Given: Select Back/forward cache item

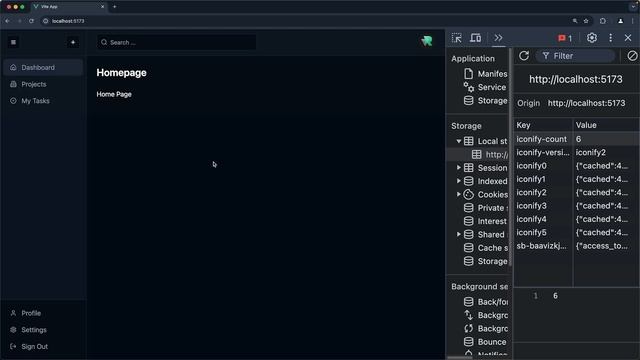Looking at the screenshot, I should coord(486,302).
